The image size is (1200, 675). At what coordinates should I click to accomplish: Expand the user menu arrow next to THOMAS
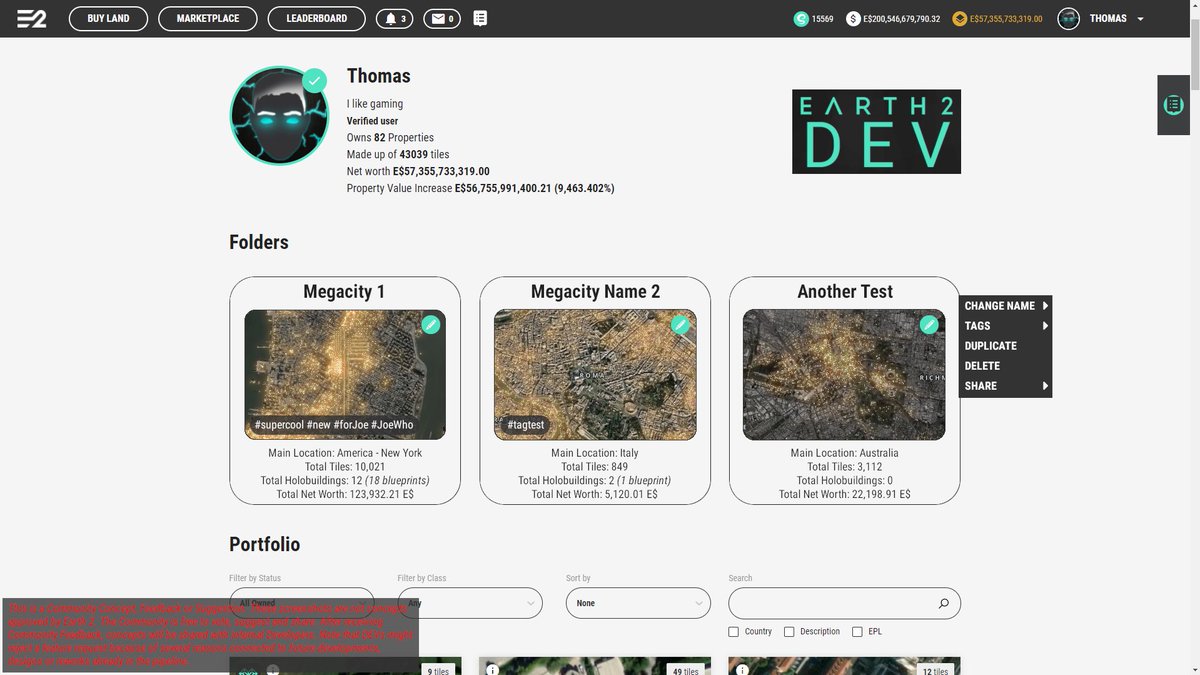coord(1141,19)
